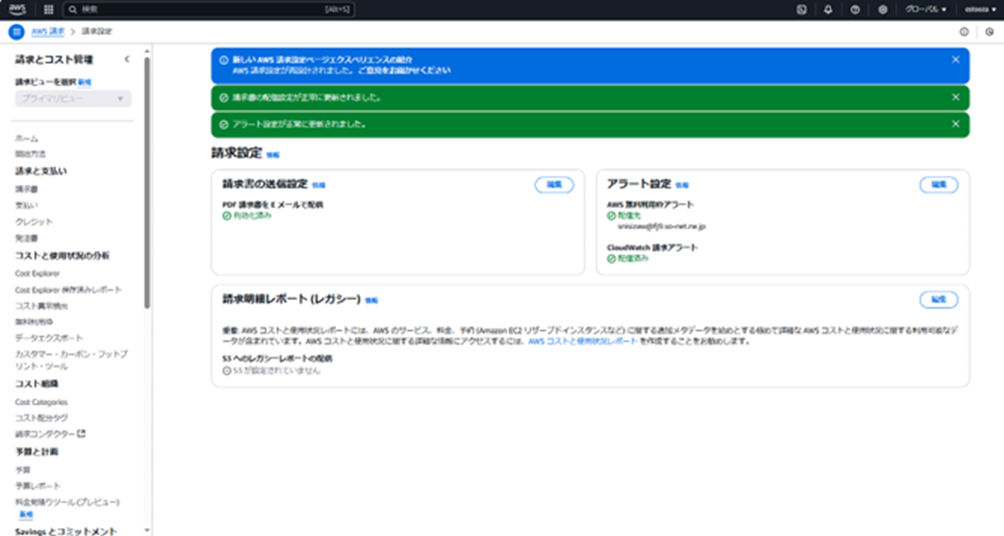Open 支払い in the sidebar
The width and height of the screenshot is (1004, 536).
pyautogui.click(x=27, y=206)
